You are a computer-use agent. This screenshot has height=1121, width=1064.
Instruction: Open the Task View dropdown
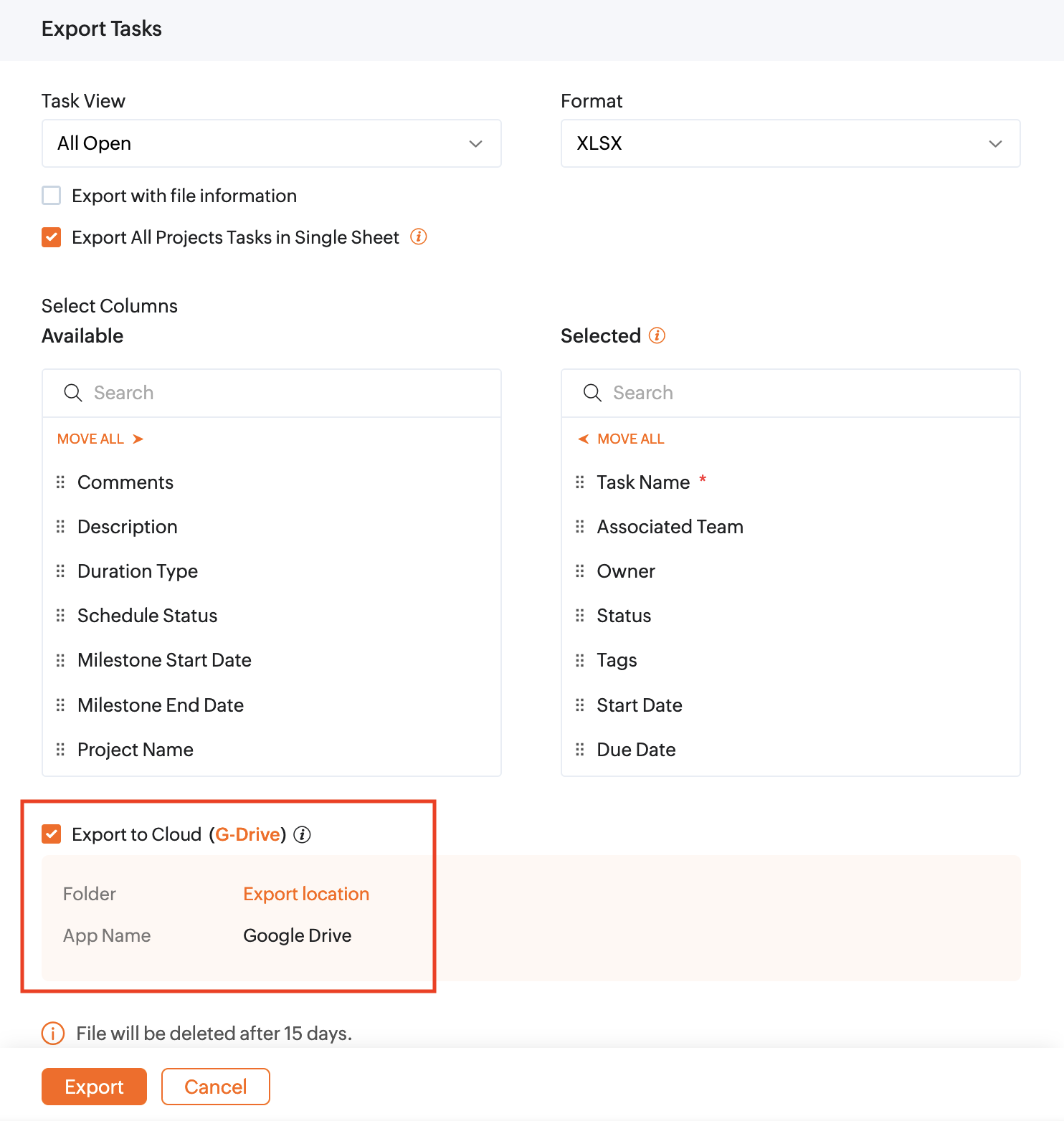pos(271,143)
